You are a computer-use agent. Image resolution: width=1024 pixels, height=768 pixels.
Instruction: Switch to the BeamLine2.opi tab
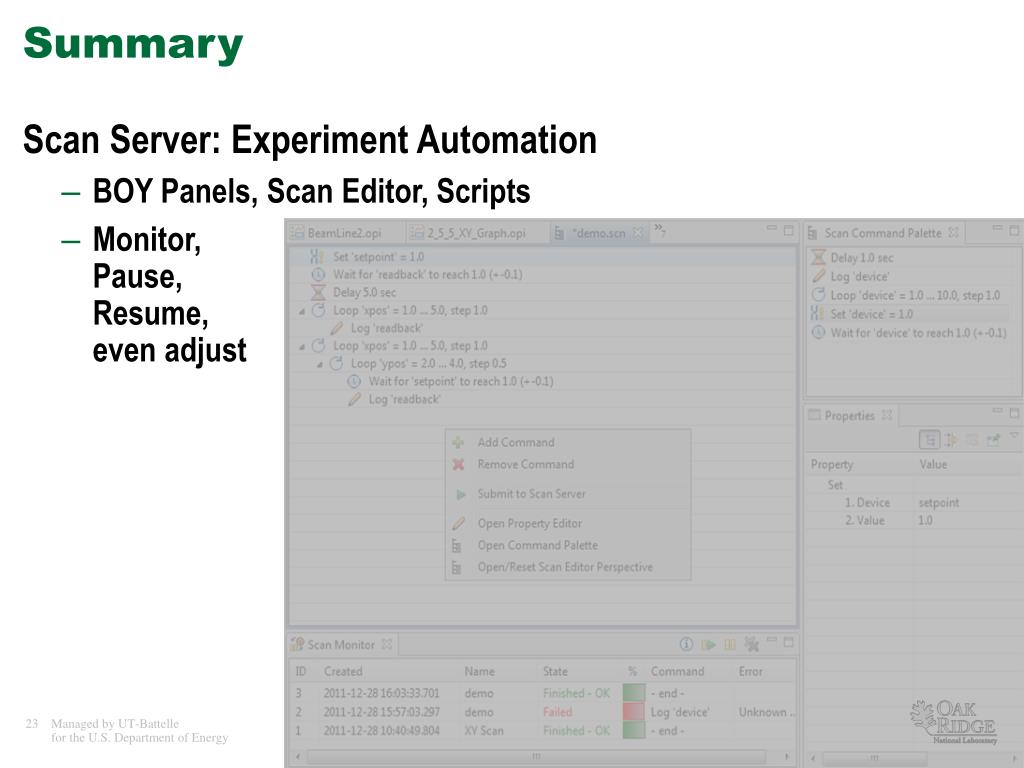tap(344, 233)
